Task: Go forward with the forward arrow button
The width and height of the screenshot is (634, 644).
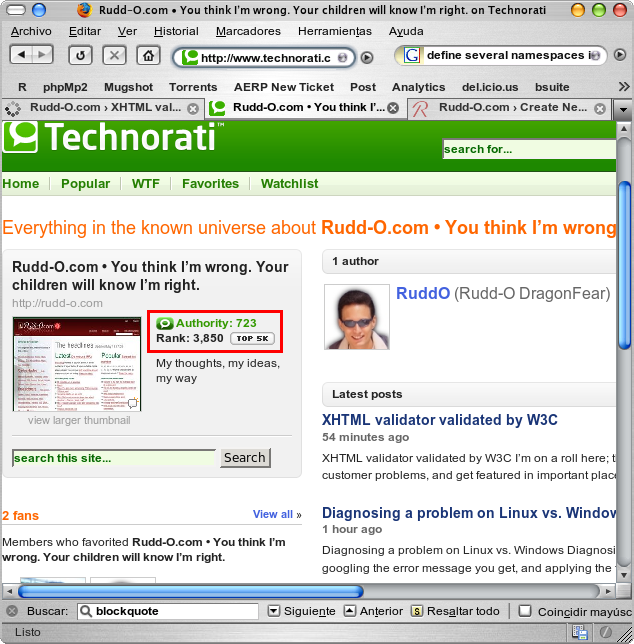Action: pyautogui.click(x=42, y=55)
